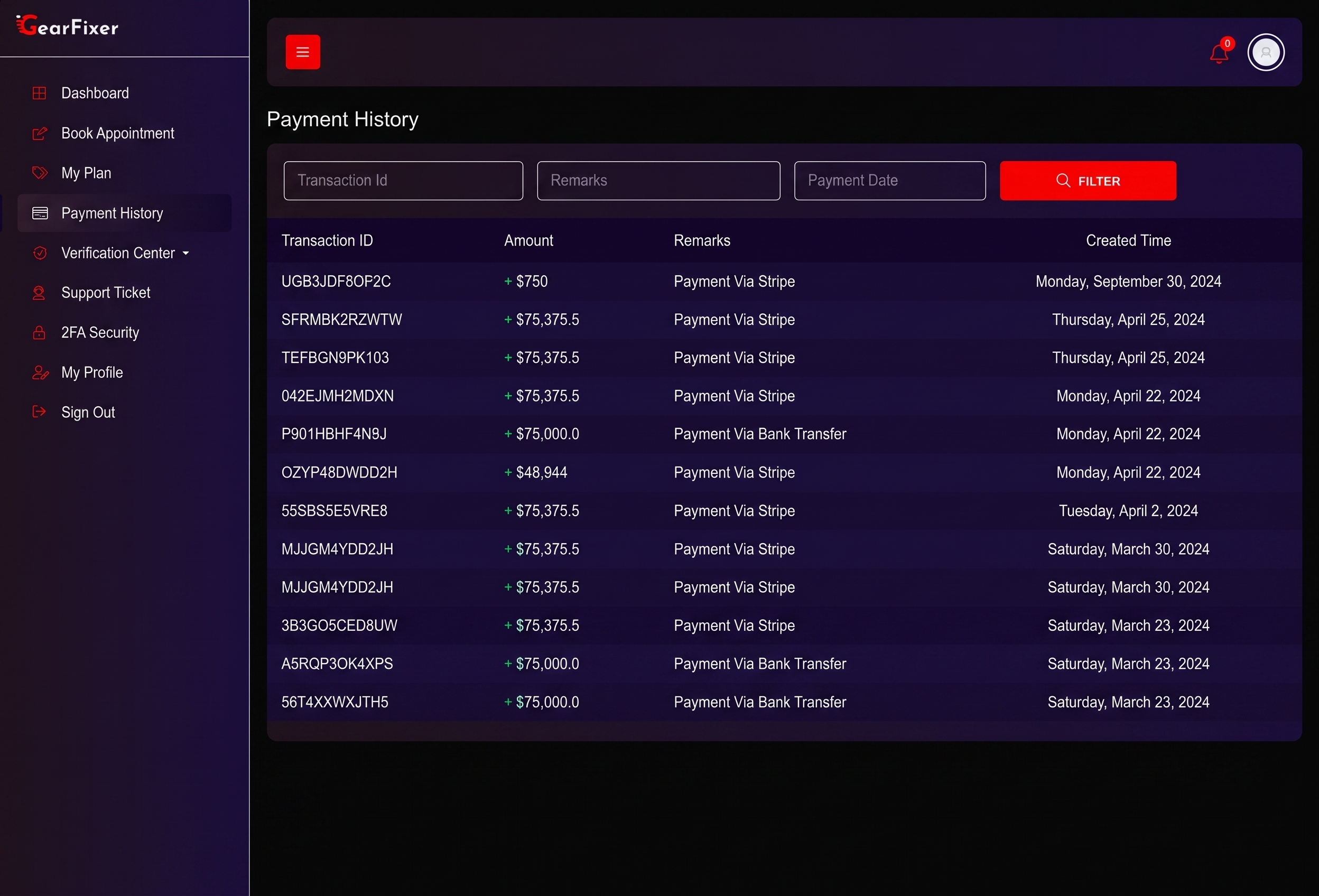This screenshot has height=896, width=1319.
Task: Click the Amount column header
Action: (x=528, y=240)
